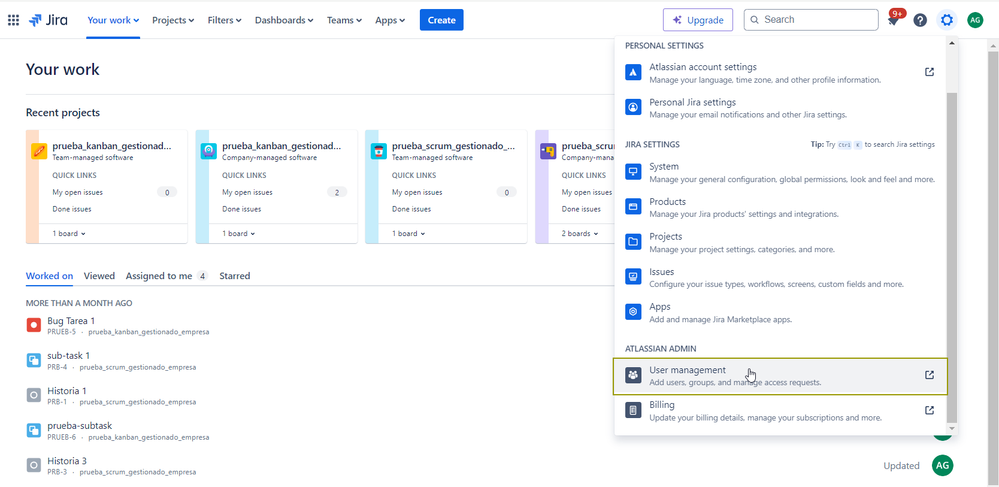
Task: Click the red Bug Tarea 1 issue icon
Action: pyautogui.click(x=34, y=325)
